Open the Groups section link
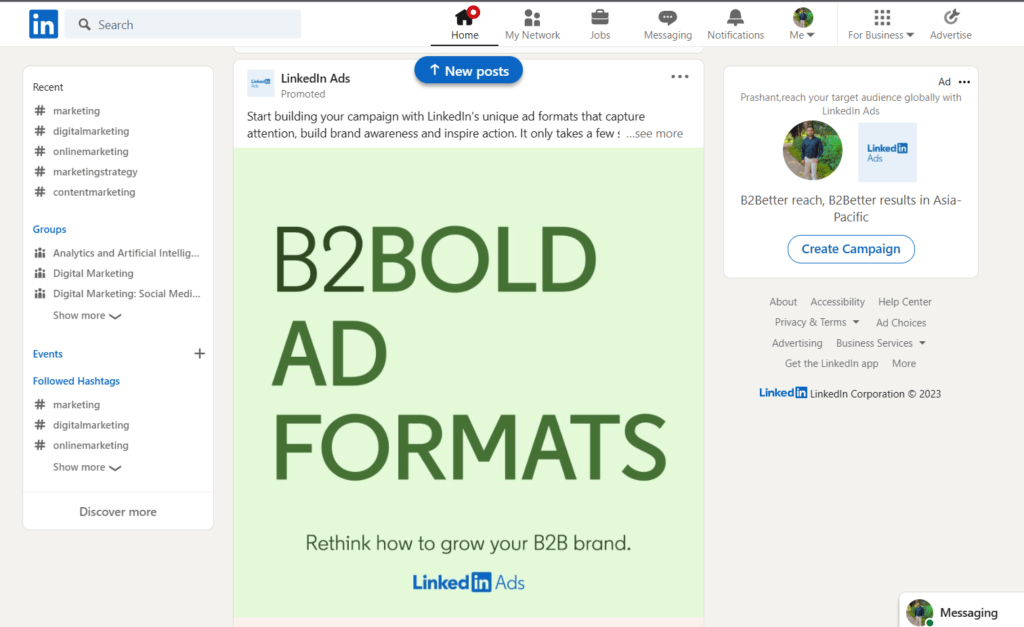1024x627 pixels. pyautogui.click(x=50, y=229)
